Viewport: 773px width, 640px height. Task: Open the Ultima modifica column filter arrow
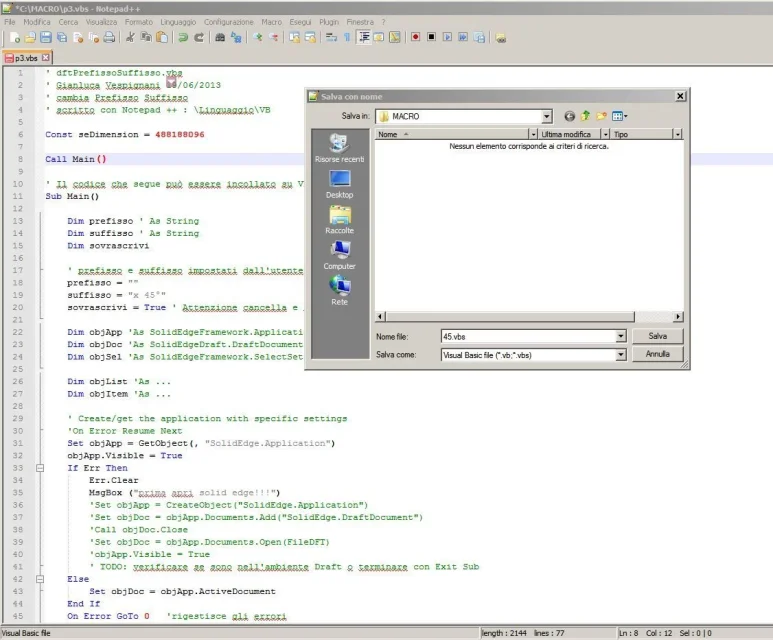pos(605,134)
